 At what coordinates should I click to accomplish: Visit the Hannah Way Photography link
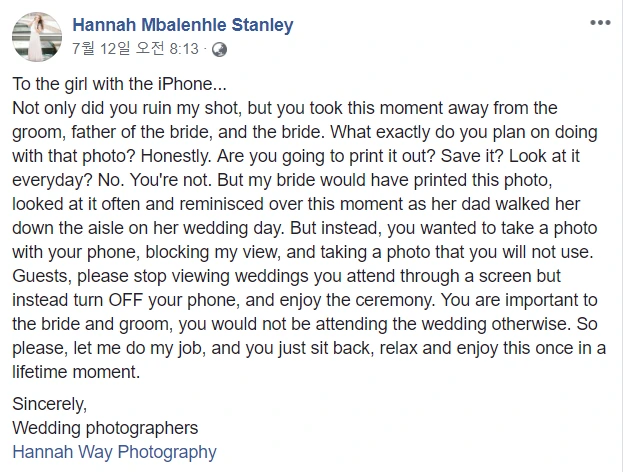[114, 451]
